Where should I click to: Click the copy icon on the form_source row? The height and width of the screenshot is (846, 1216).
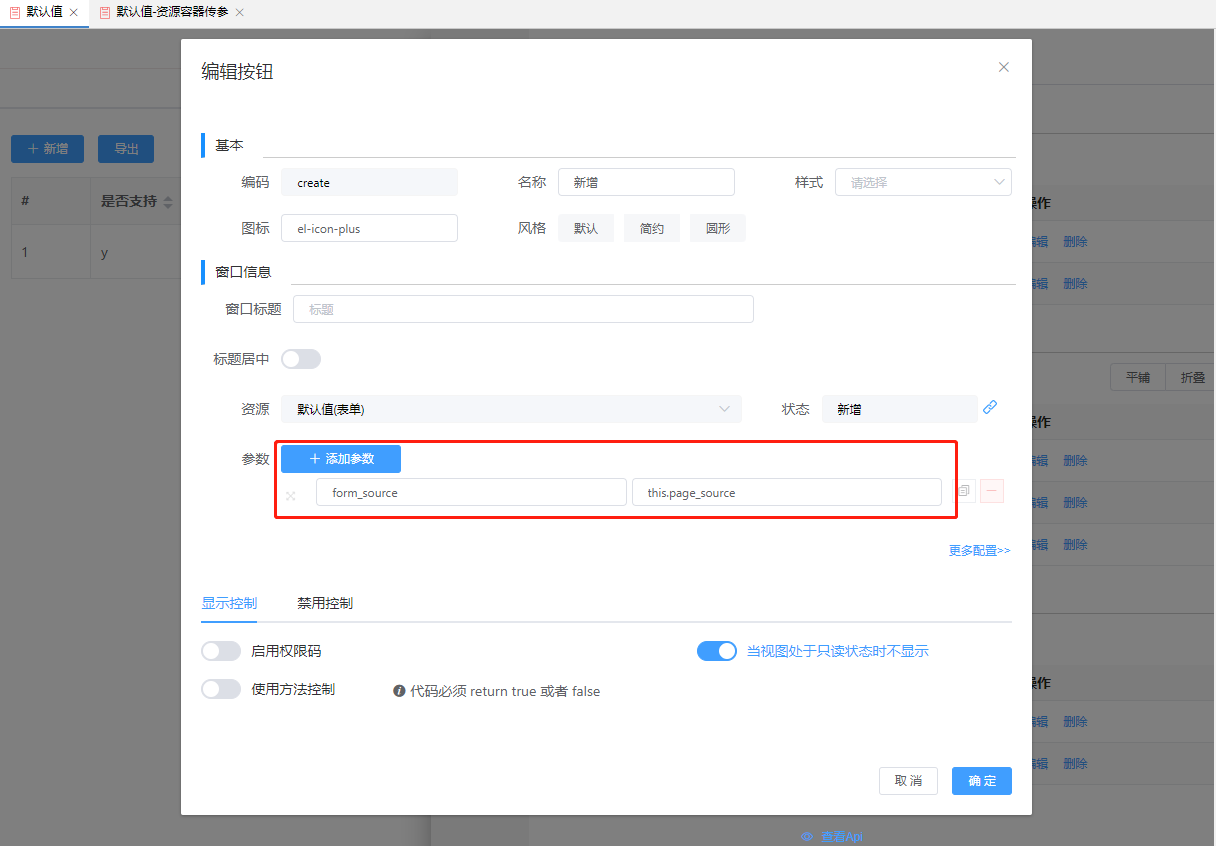click(964, 491)
